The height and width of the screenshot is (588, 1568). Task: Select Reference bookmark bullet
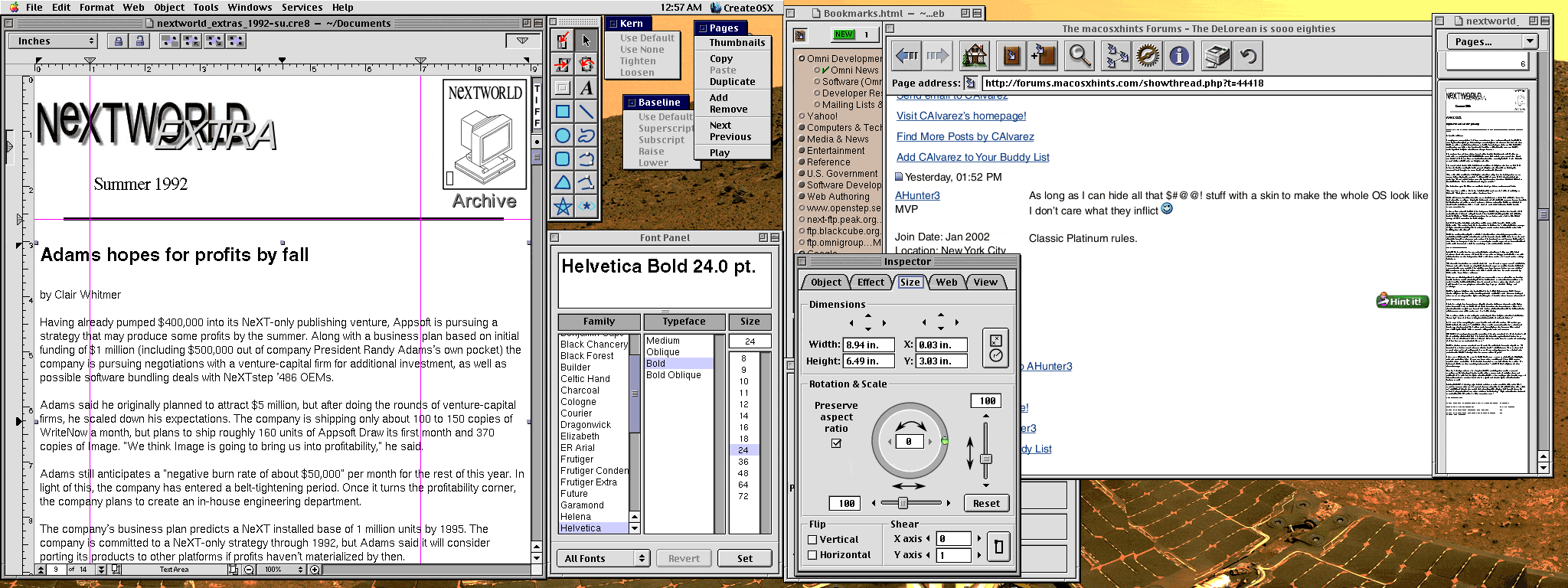point(802,162)
